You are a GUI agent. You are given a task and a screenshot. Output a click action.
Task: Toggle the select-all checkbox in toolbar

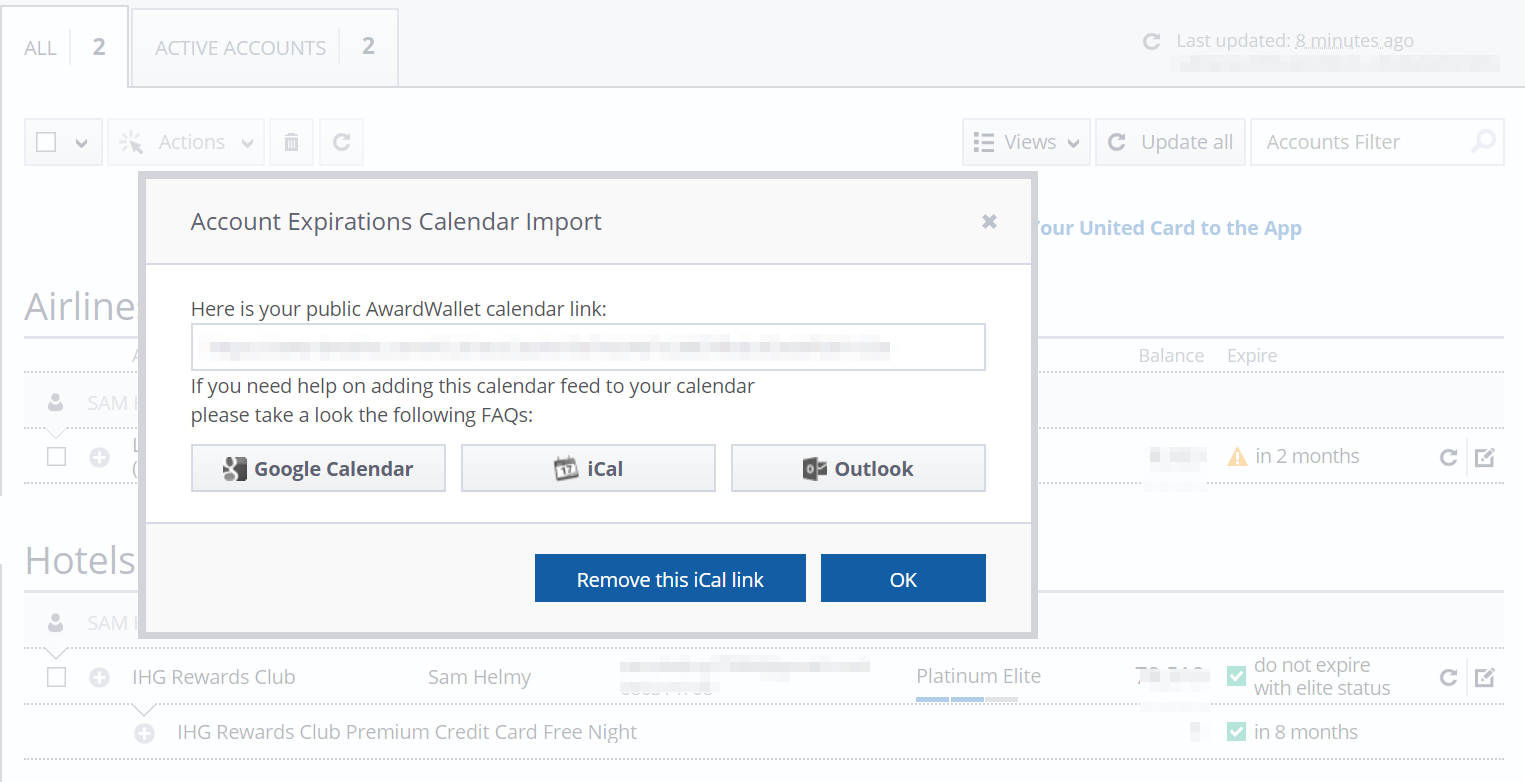[x=46, y=142]
